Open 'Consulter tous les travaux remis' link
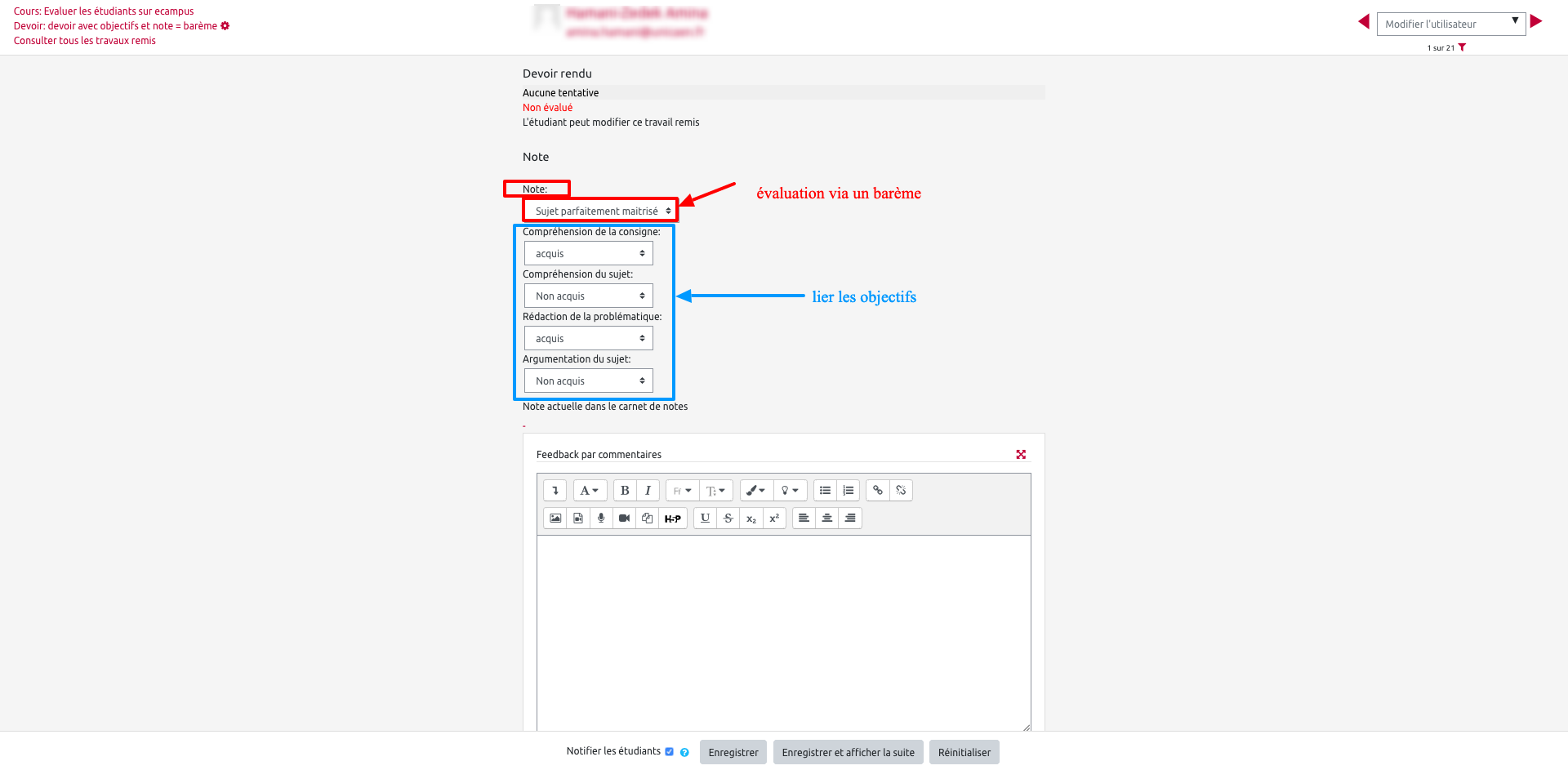The width and height of the screenshot is (1568, 770). [85, 41]
